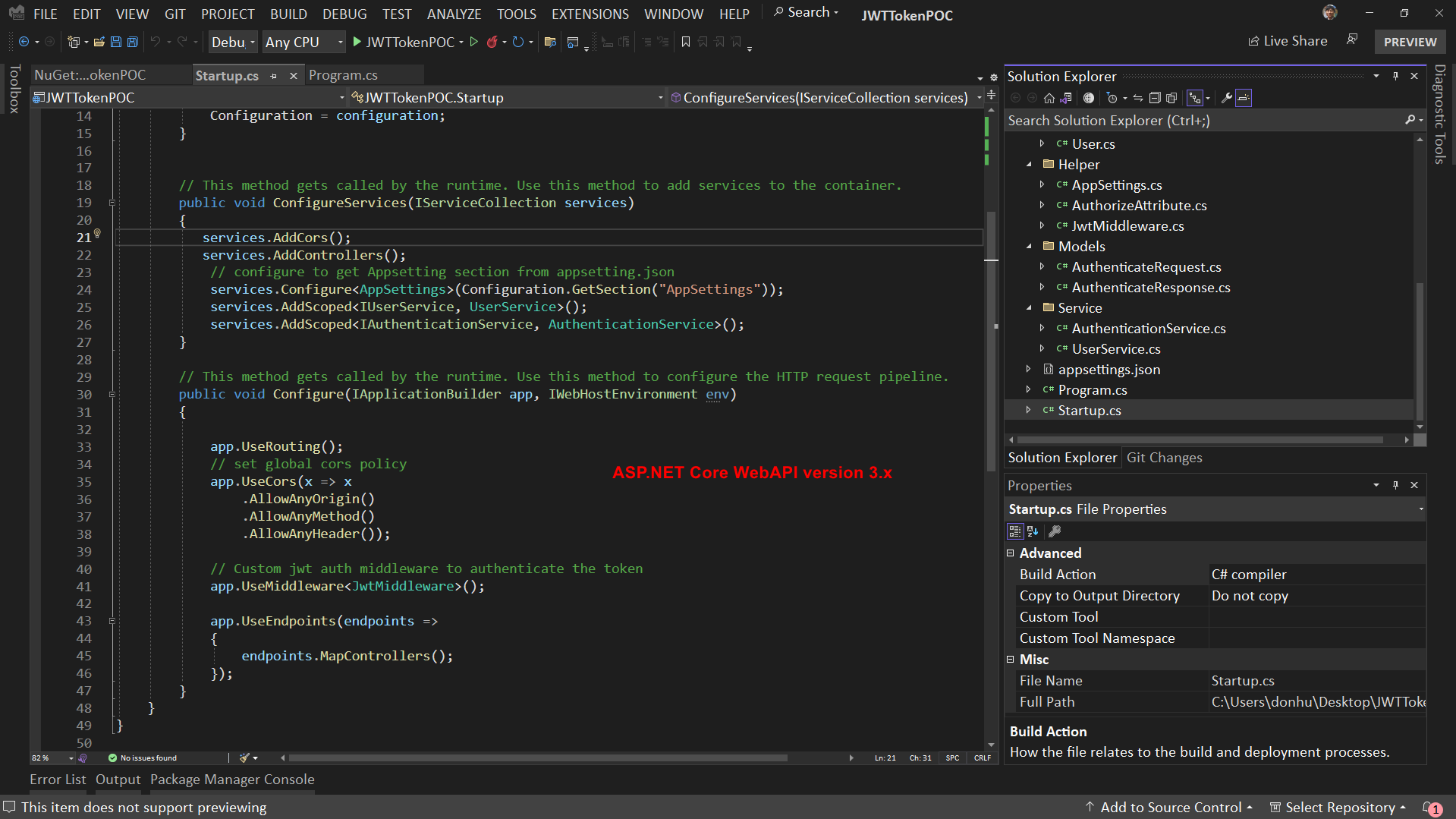1456x819 pixels.
Task: Open the DEBUG menu
Action: click(x=344, y=14)
